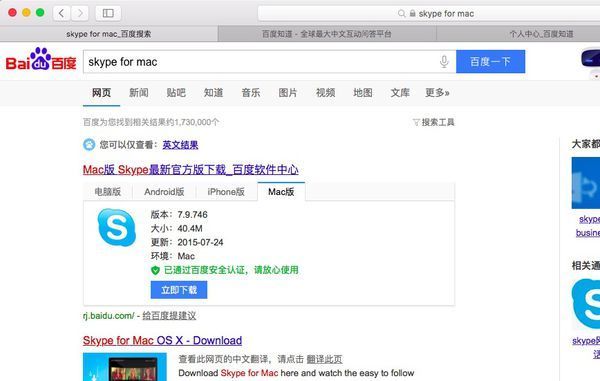Image resolution: width=600 pixels, height=381 pixels.
Task: Select the 新闻 search category
Action: tap(139, 93)
